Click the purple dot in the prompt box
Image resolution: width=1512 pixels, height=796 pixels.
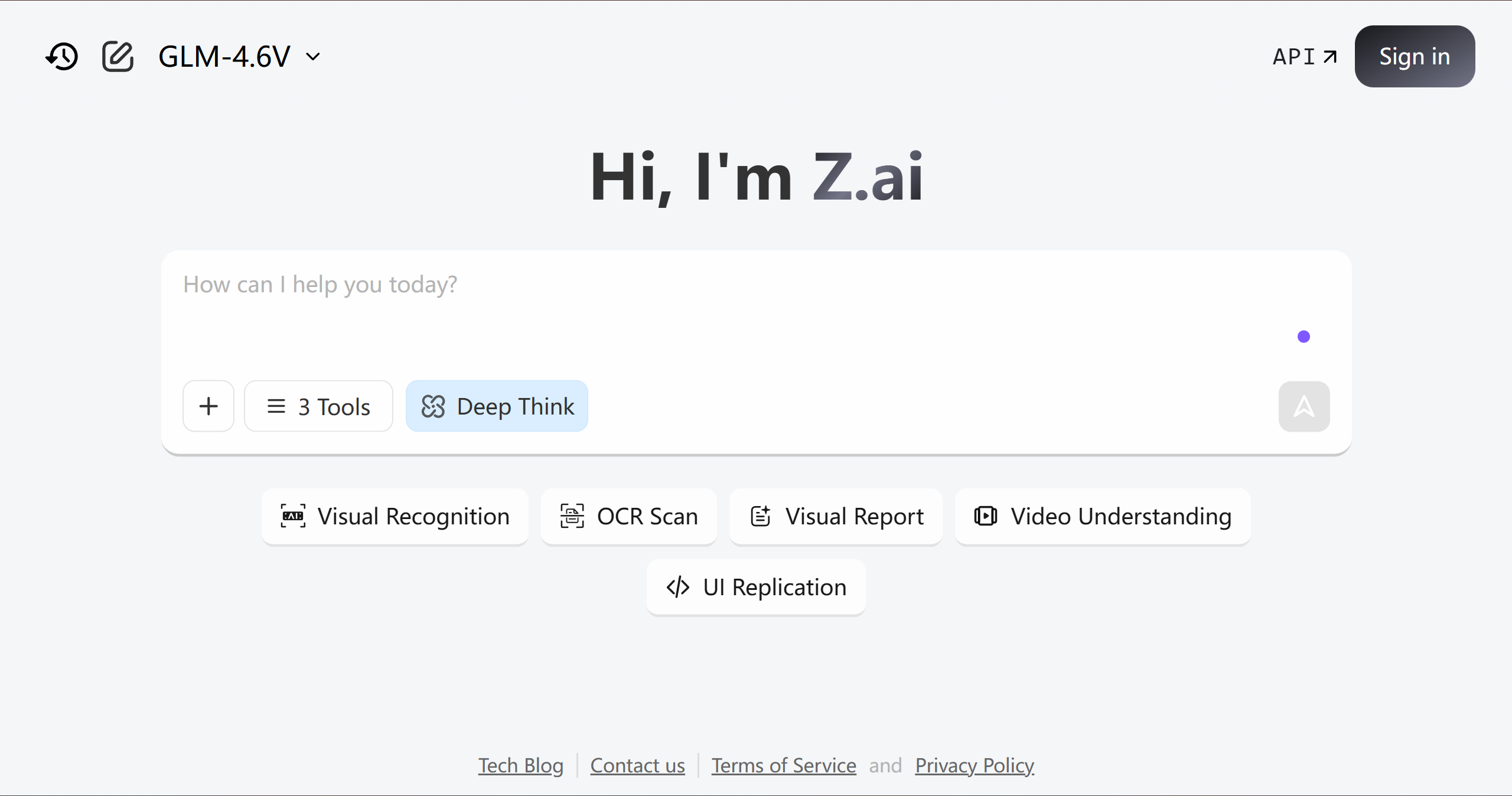tap(1304, 337)
